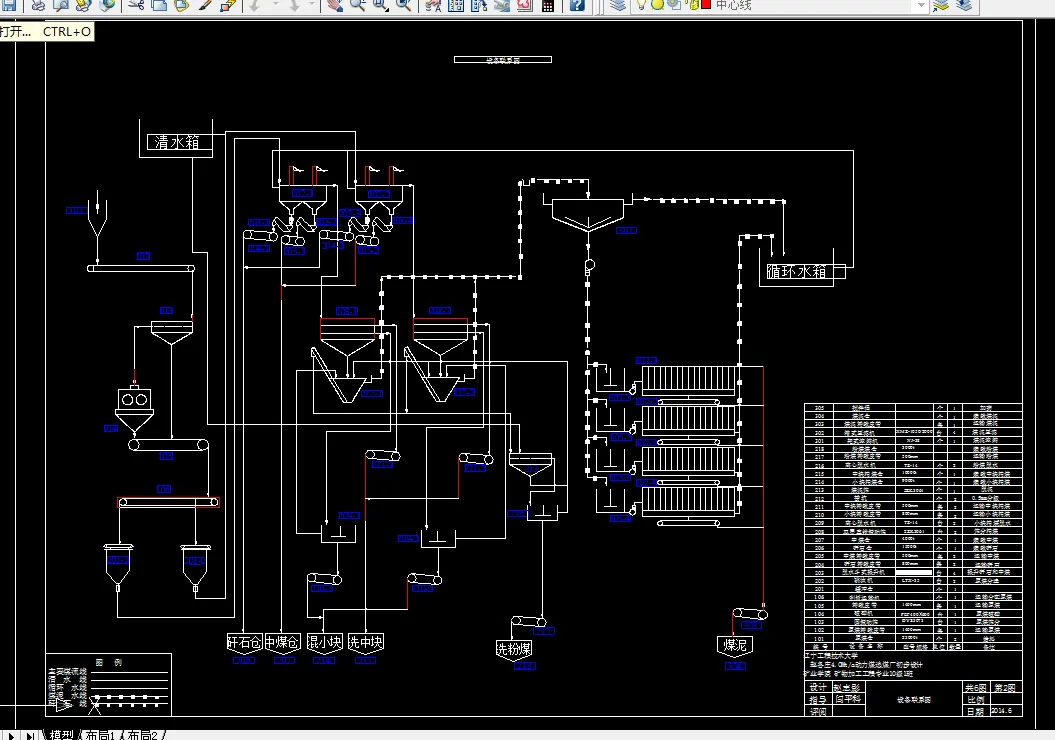Click the 3D DWF globe icon
Screen dimensions: 1055x740
pyautogui.click(x=108, y=5)
